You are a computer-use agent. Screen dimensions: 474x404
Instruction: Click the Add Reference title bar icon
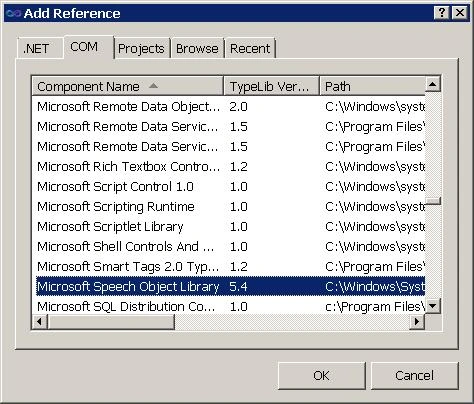[14, 13]
